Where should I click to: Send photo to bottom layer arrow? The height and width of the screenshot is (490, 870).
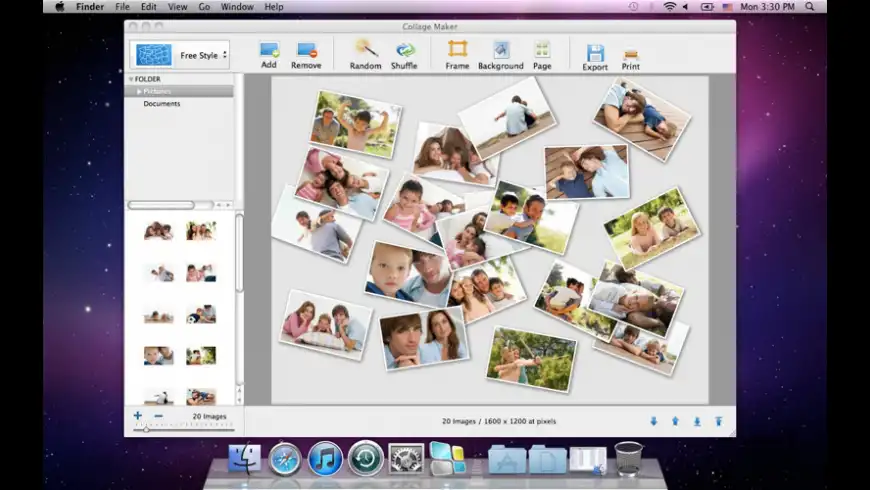tap(697, 421)
